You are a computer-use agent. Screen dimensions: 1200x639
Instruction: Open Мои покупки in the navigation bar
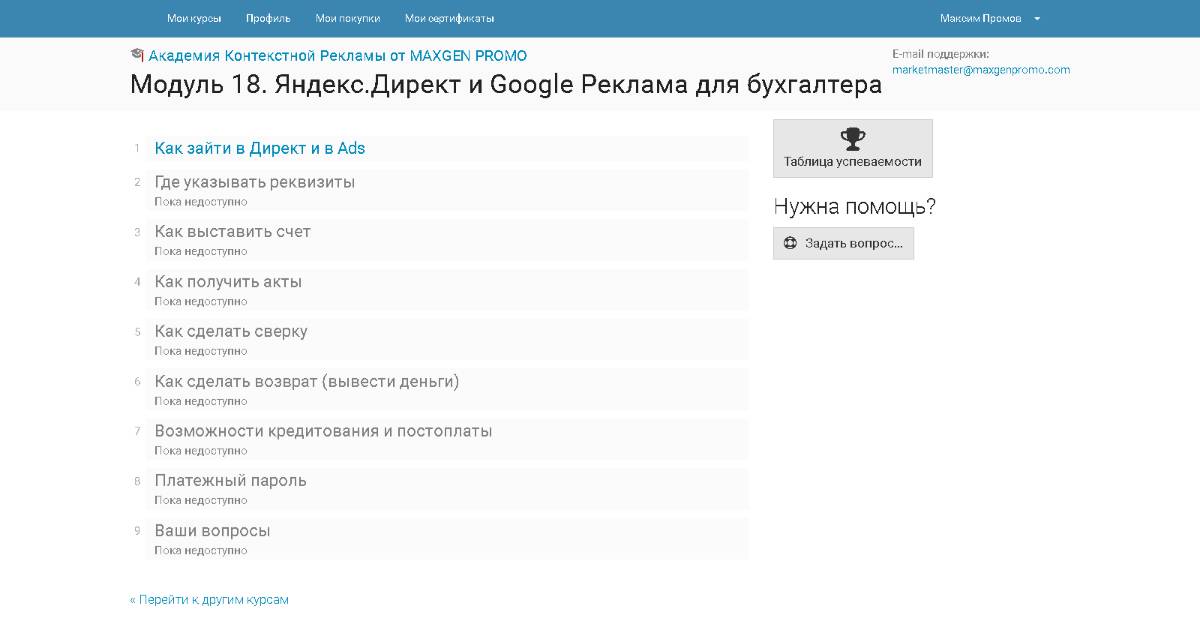click(347, 19)
